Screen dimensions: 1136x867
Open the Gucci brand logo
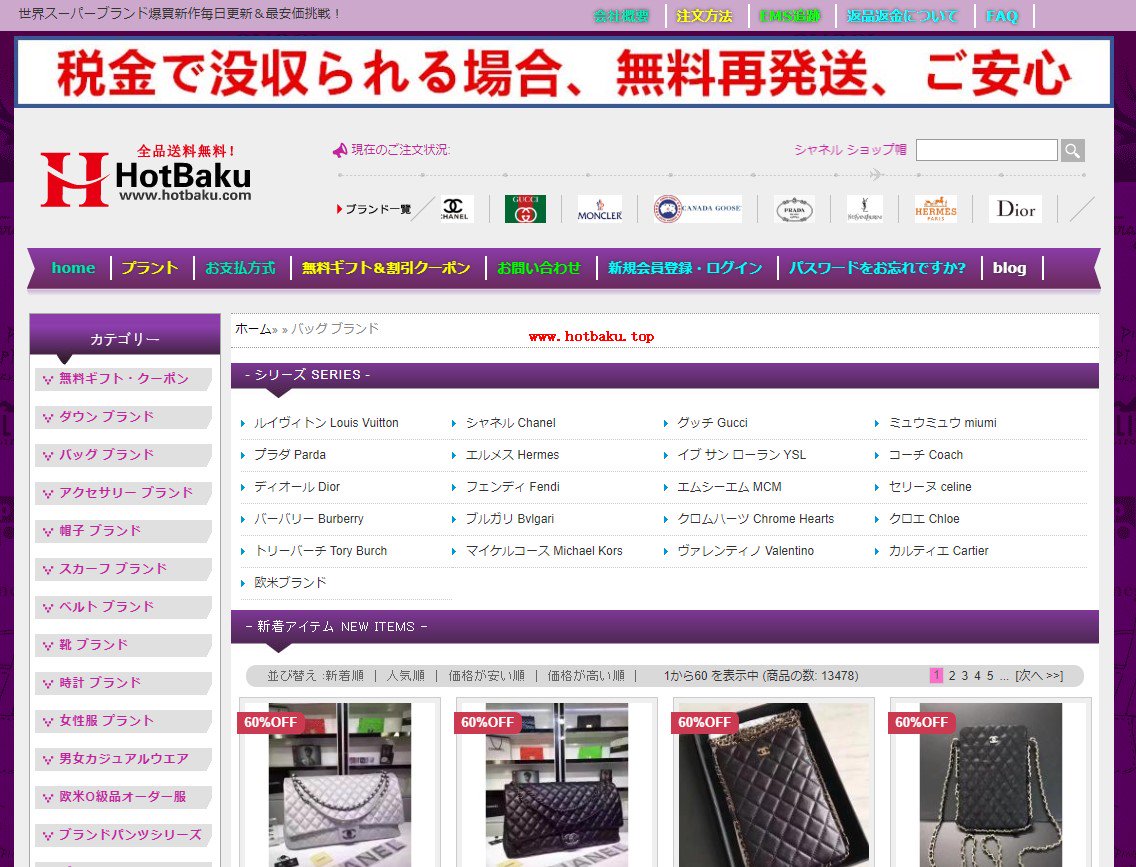pyautogui.click(x=525, y=209)
